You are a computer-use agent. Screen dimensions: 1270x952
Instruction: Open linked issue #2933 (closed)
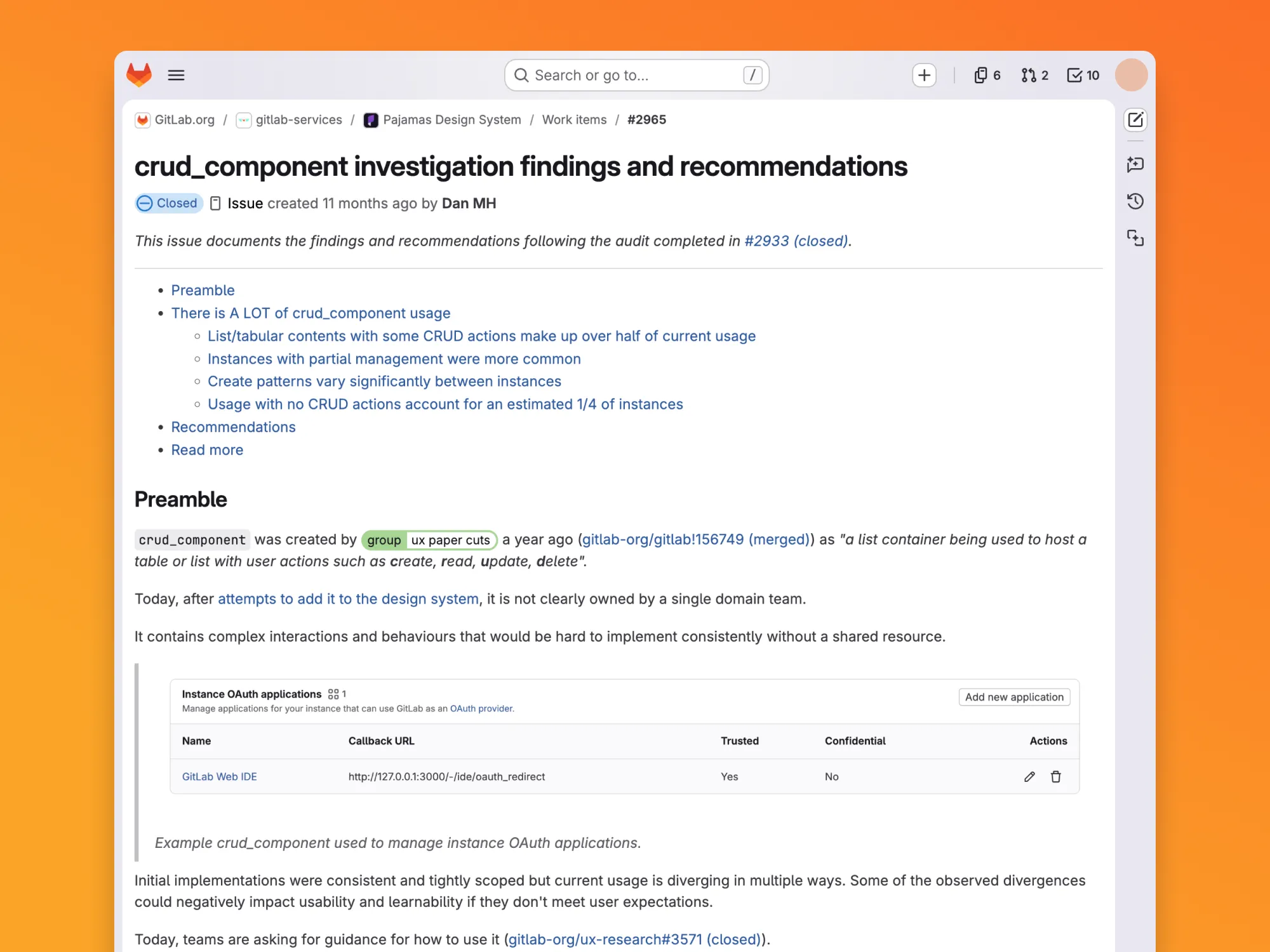796,241
